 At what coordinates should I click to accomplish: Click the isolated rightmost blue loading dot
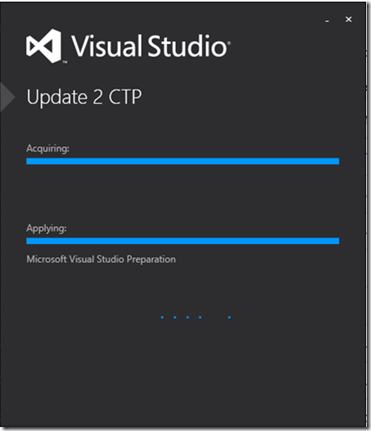click(x=229, y=317)
